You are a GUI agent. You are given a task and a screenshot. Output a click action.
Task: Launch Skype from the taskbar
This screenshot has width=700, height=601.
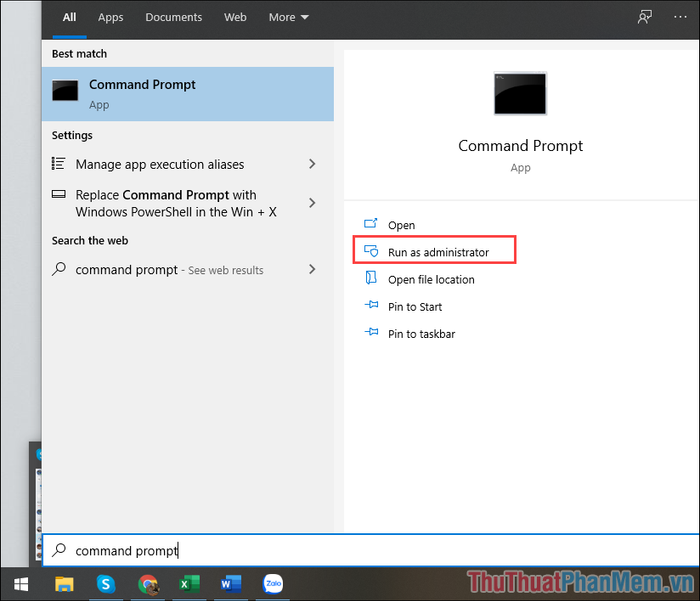pos(106,584)
